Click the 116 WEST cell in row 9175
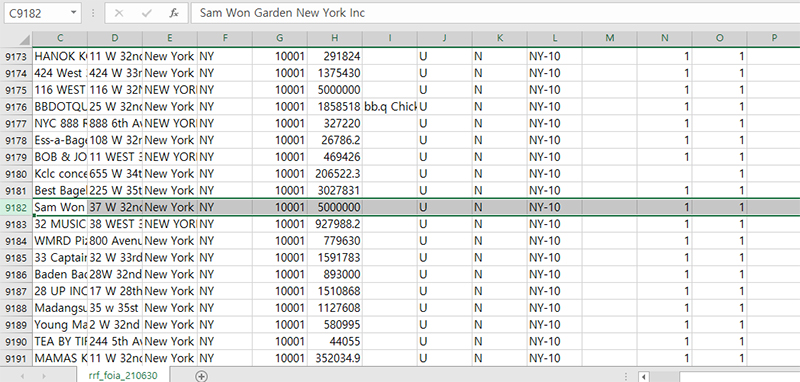The height and width of the screenshot is (382, 800). coord(60,90)
